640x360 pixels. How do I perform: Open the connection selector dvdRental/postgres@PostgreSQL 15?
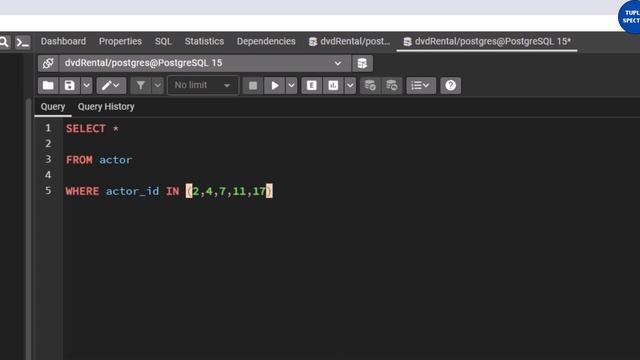coord(204,63)
